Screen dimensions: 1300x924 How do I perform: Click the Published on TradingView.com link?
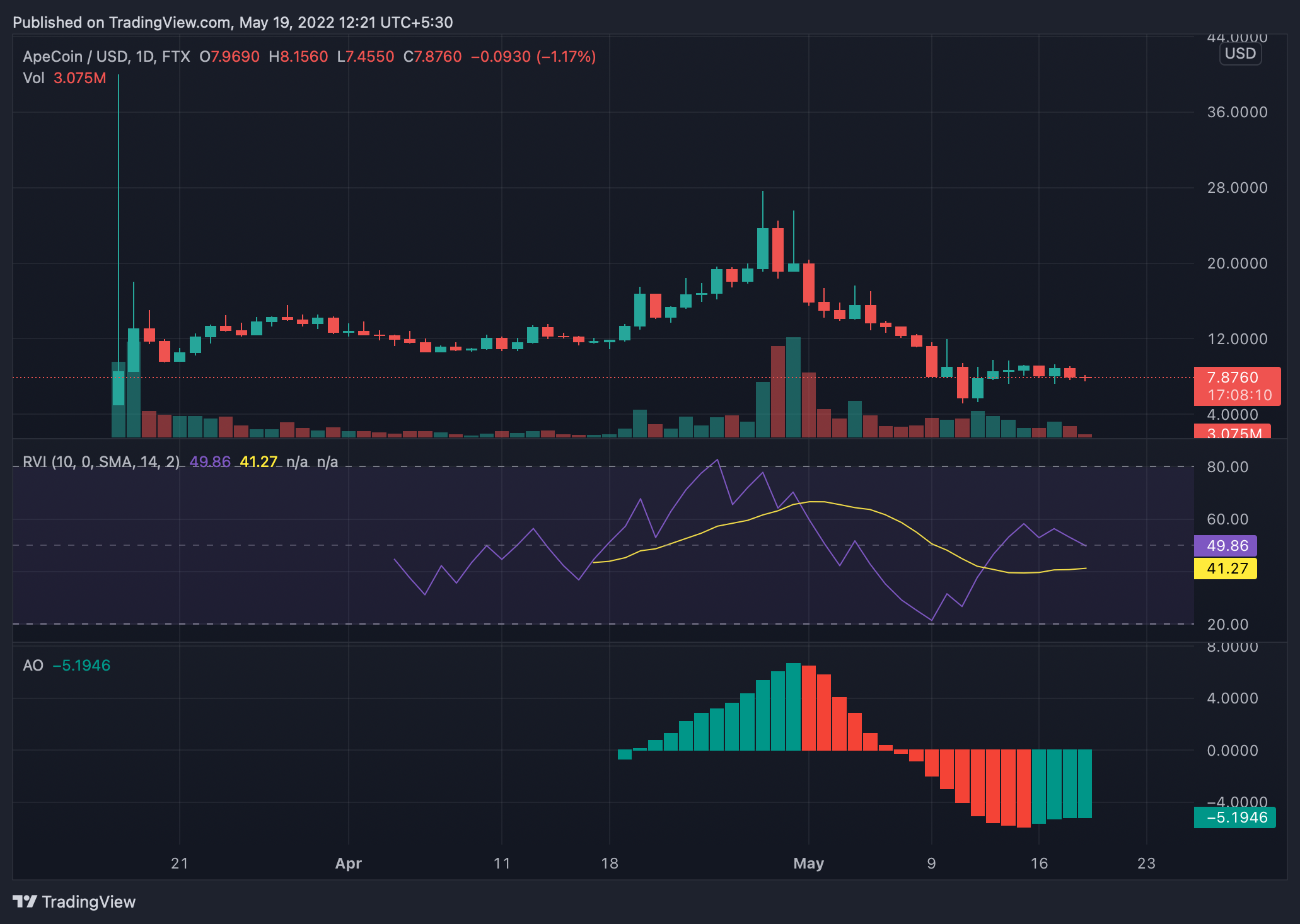point(170,22)
